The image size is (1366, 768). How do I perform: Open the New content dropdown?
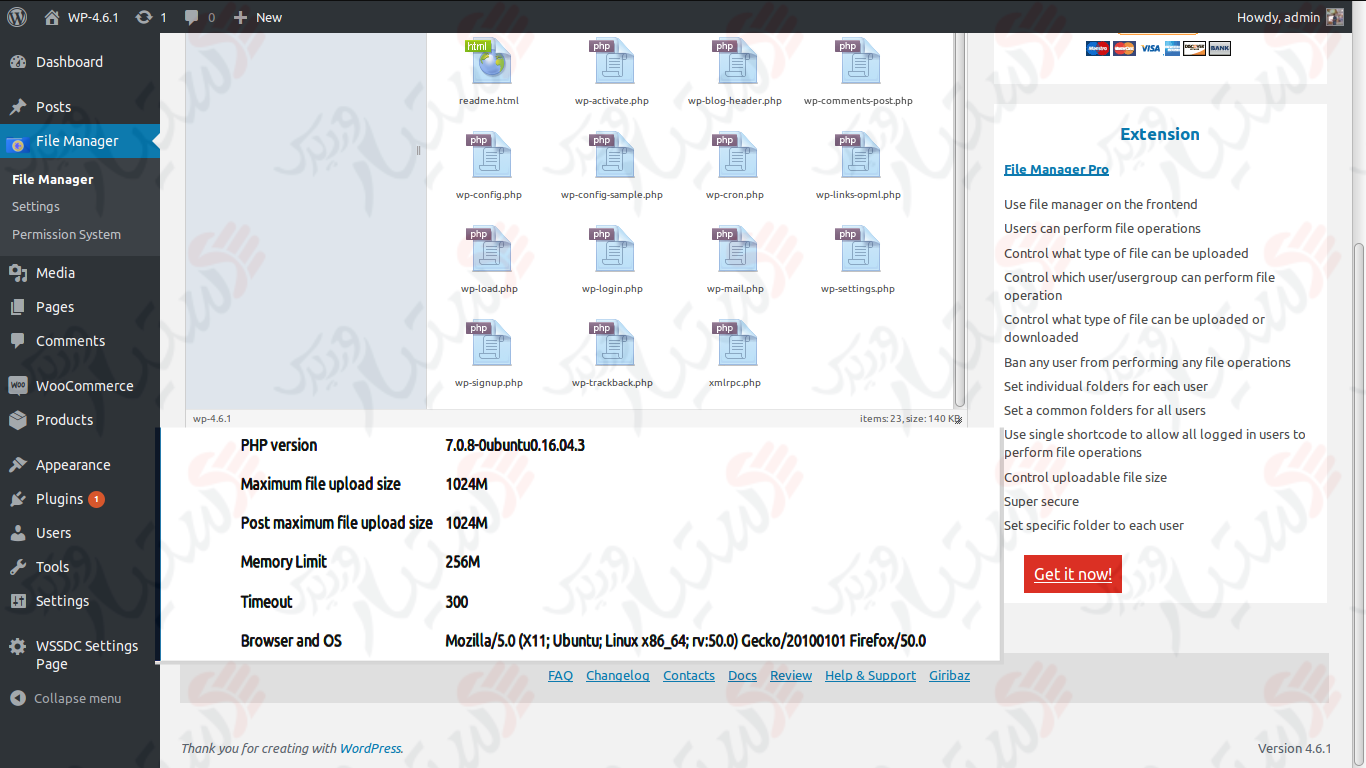(x=258, y=17)
